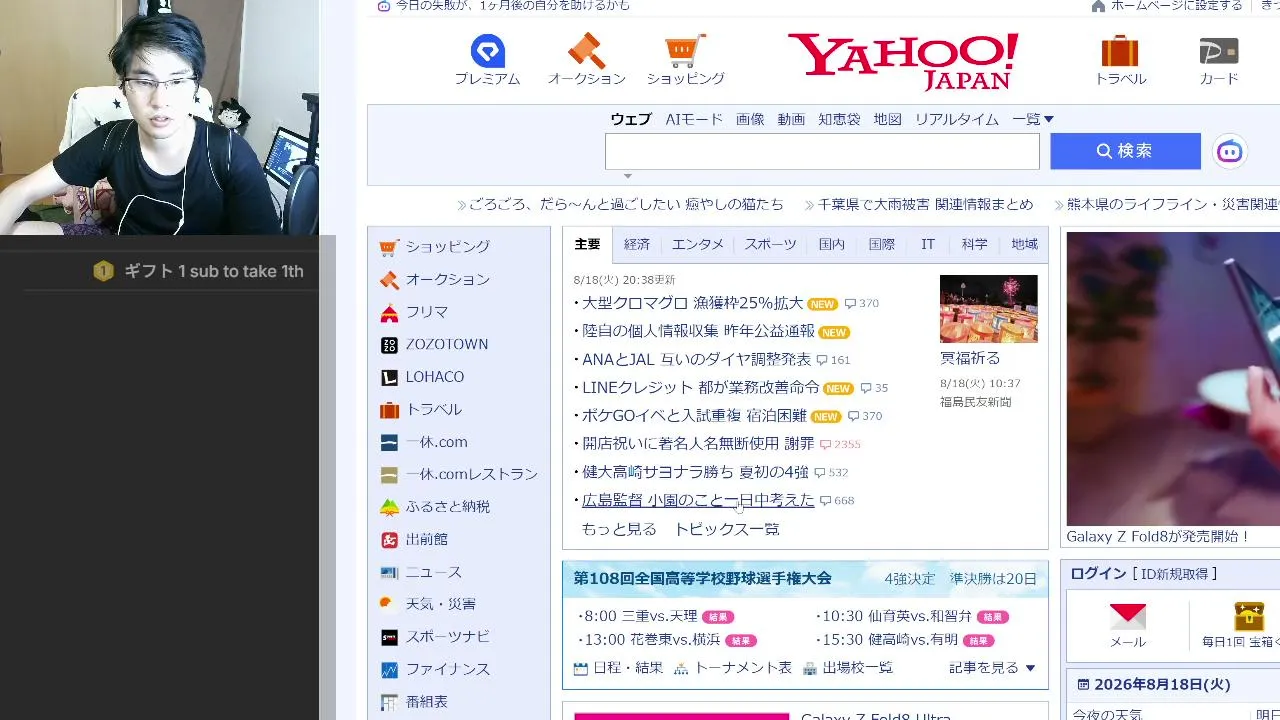This screenshot has height=720, width=1280.
Task: Click the 一休.comレストラン sidebar icon
Action: tap(389, 475)
